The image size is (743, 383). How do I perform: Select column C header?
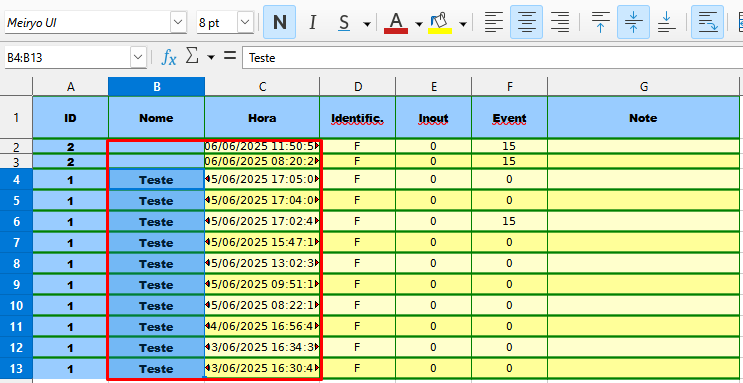click(x=262, y=86)
